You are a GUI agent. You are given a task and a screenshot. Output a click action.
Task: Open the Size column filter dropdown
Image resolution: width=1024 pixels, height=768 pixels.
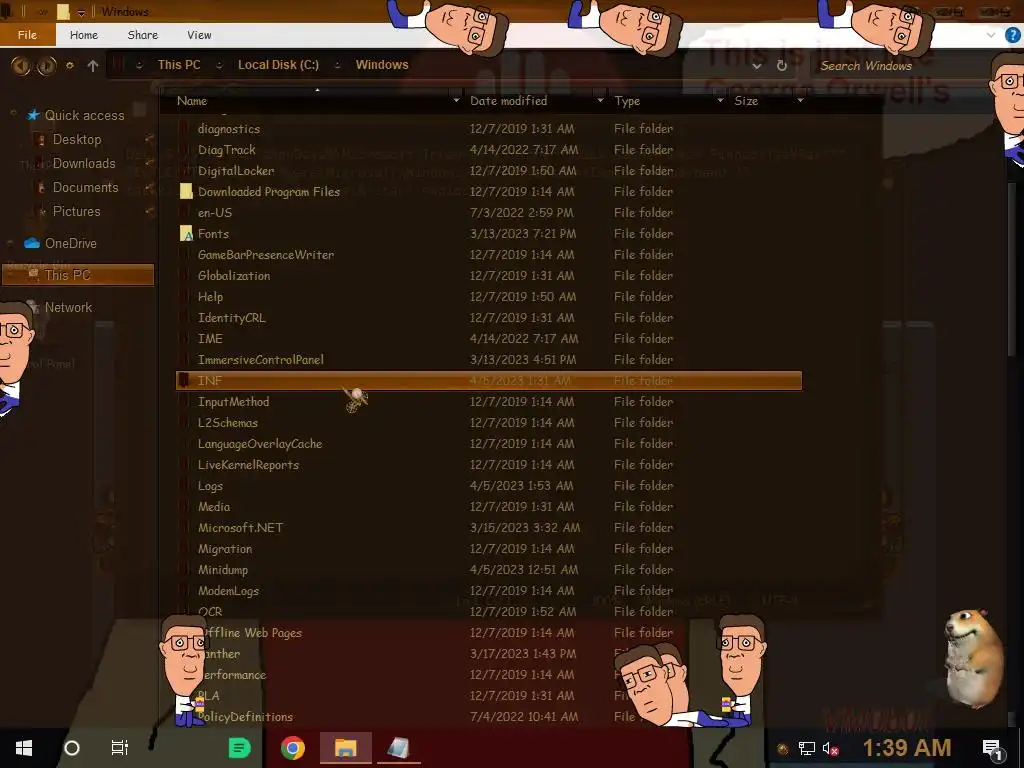tap(800, 101)
